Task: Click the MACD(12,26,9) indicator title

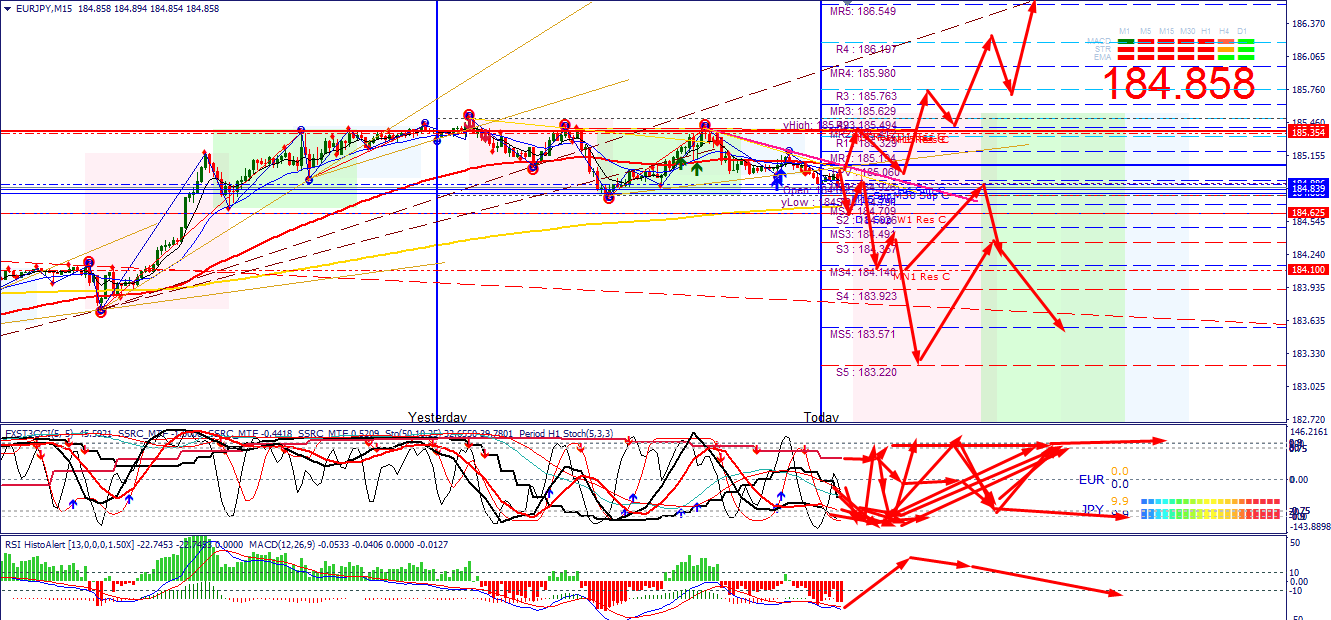Action: 346,544
